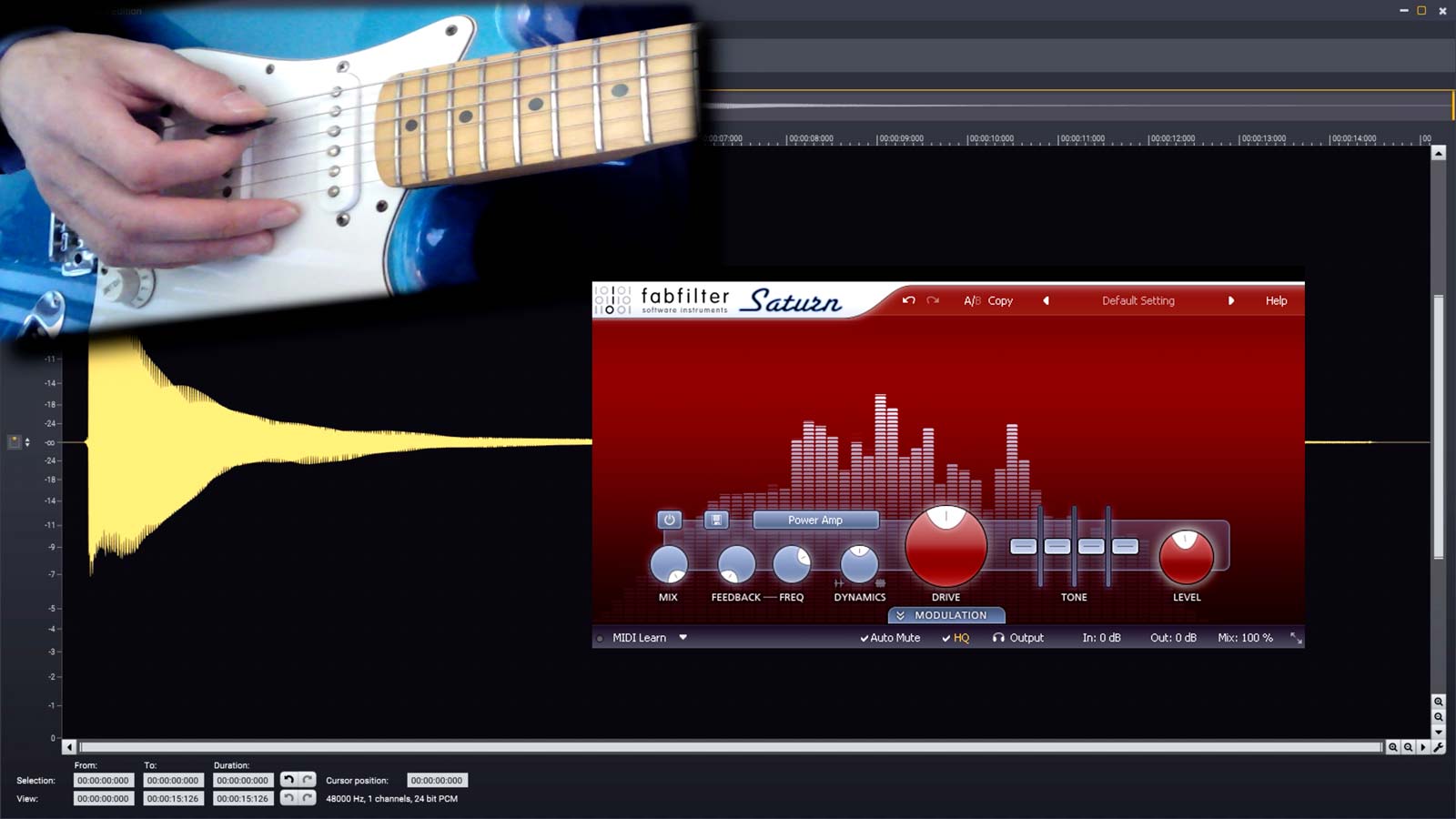1456x819 pixels.
Task: Open the Help menu in Saturn
Action: click(x=1276, y=300)
